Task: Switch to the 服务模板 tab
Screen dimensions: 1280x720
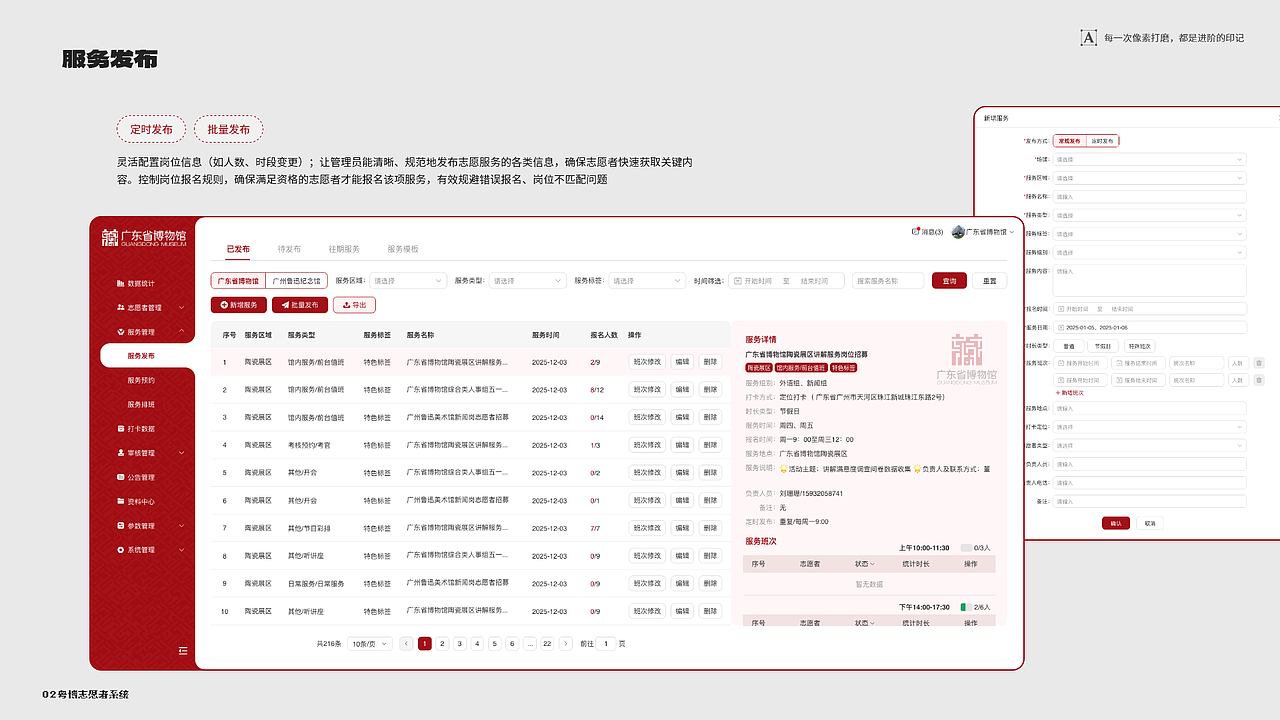Action: point(403,249)
